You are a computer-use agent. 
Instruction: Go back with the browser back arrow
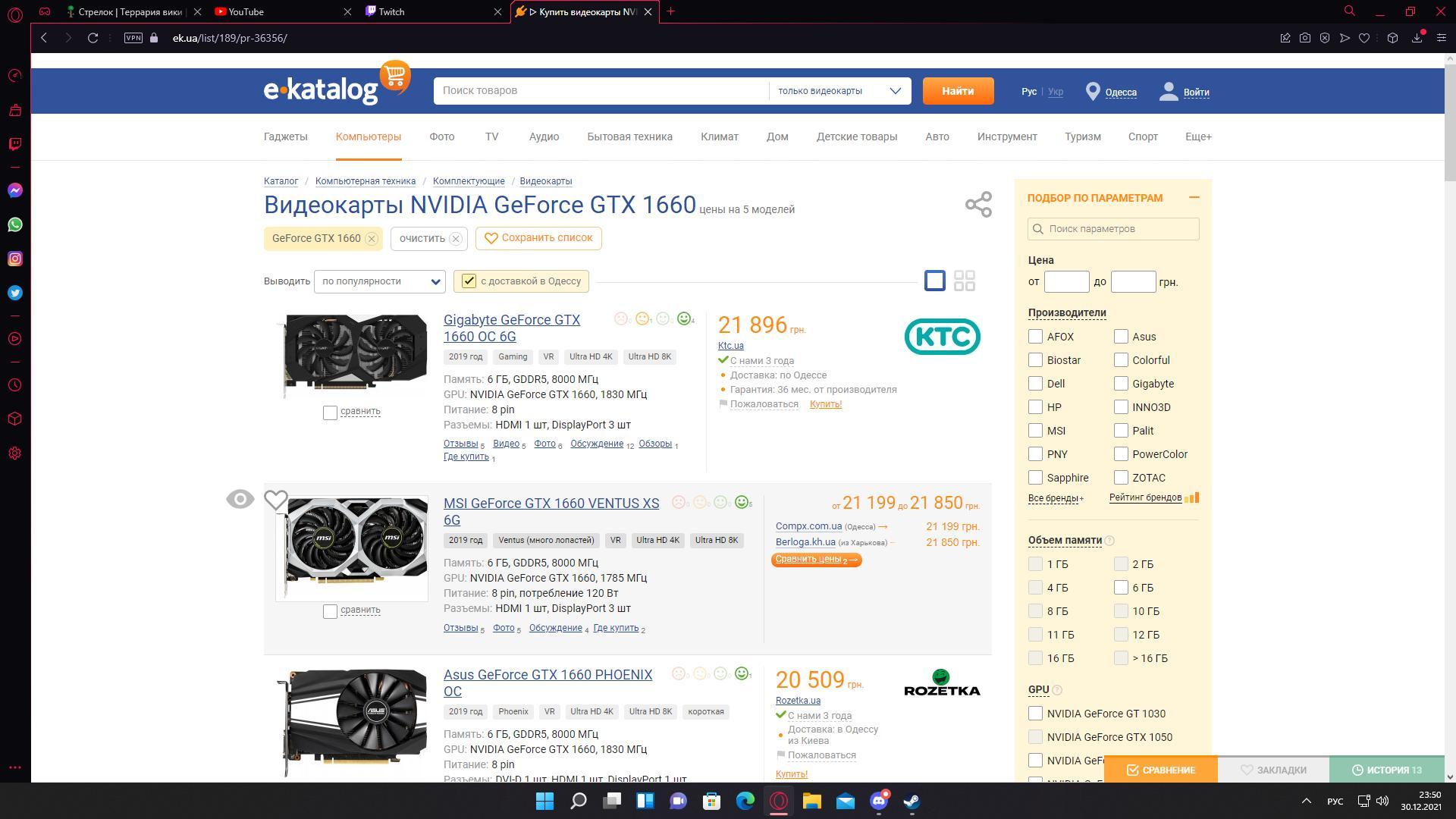pos(44,38)
